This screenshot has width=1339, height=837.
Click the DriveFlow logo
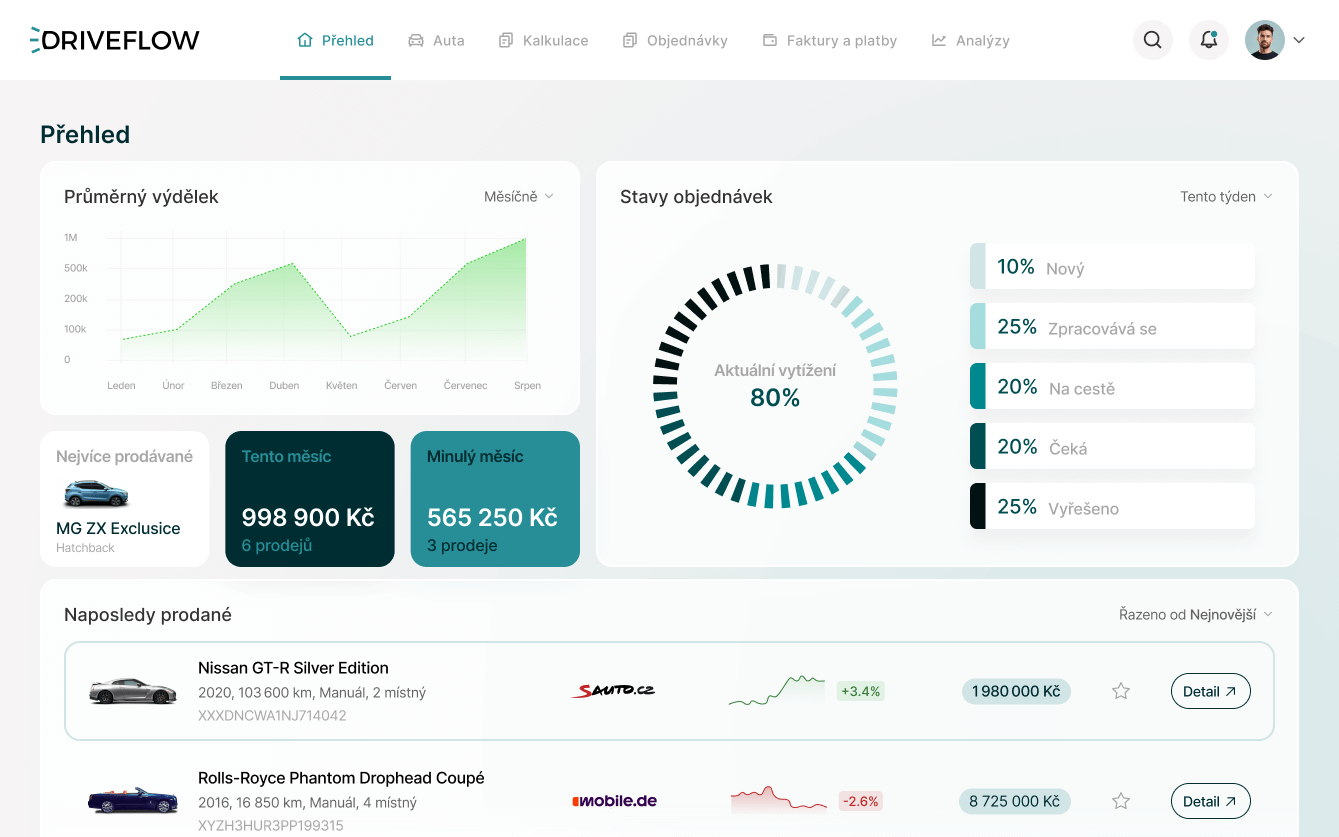tap(114, 40)
